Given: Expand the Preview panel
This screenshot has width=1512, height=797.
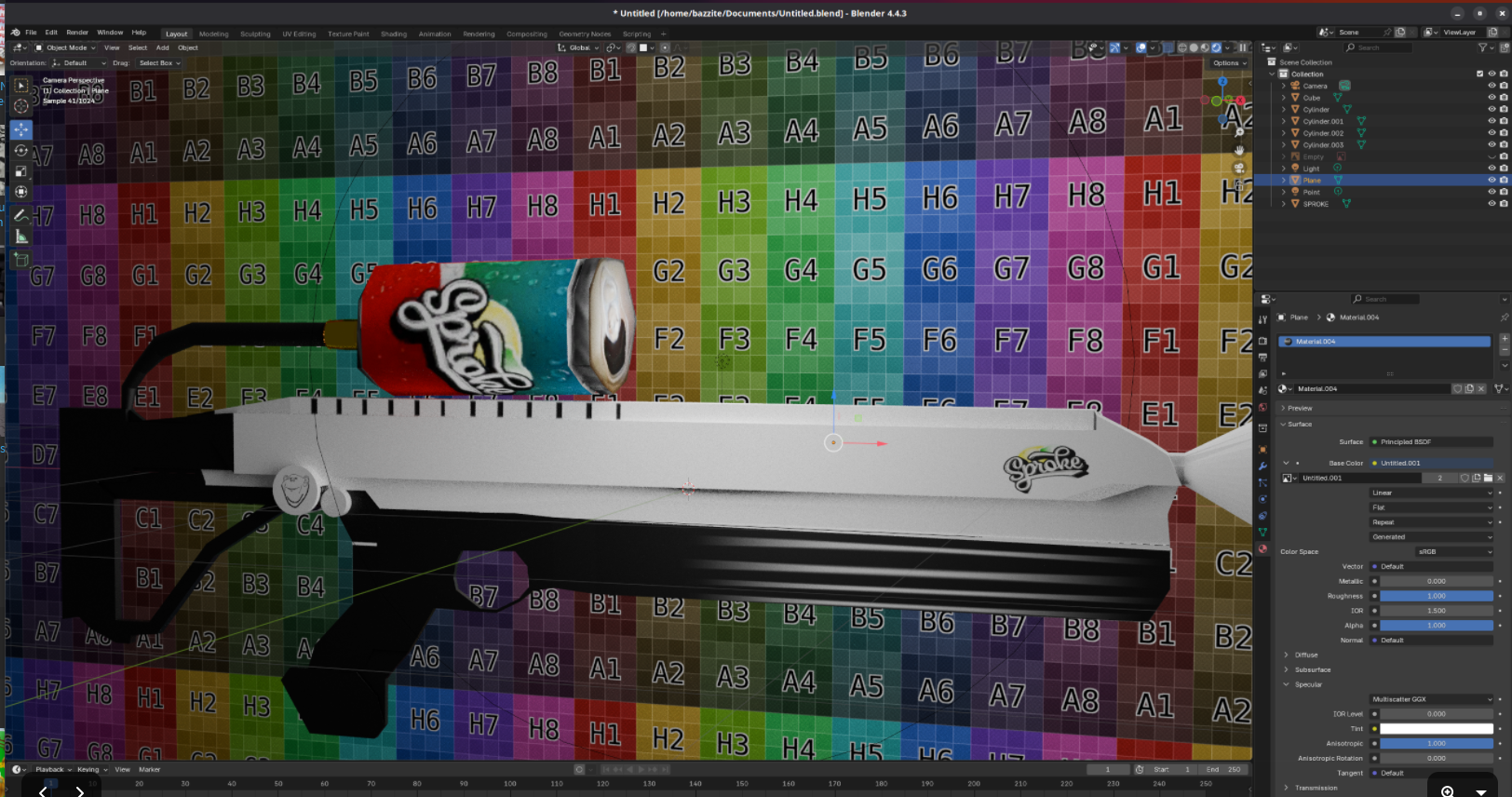Looking at the screenshot, I should click(1299, 408).
